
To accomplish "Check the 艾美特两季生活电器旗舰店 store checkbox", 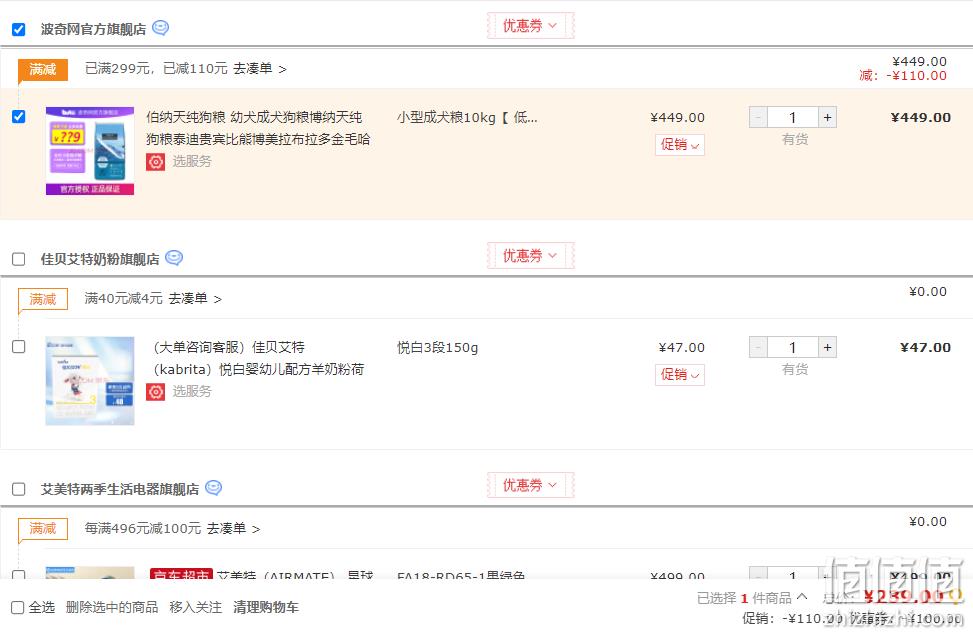I will click(19, 489).
